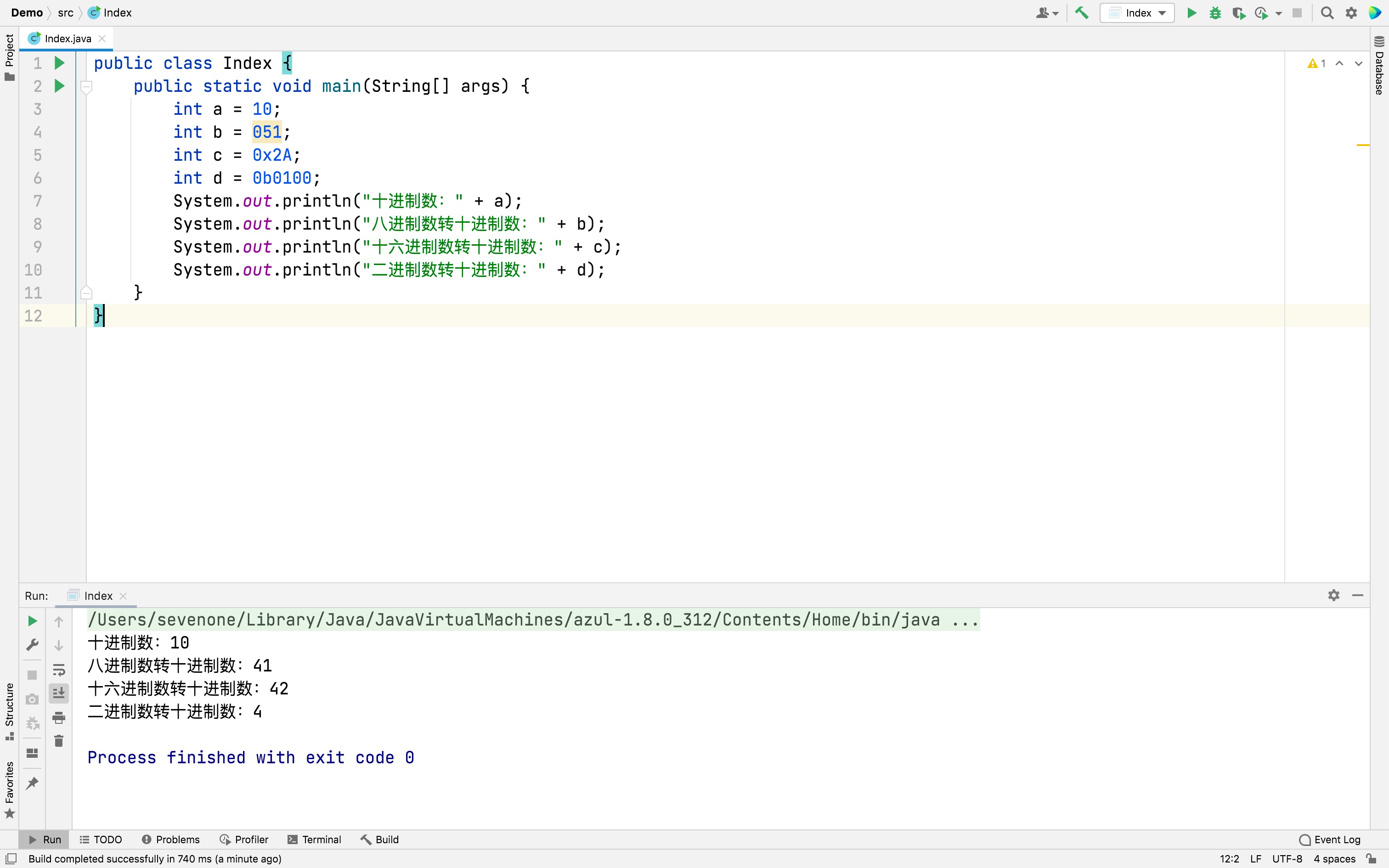Click the yellow warning stripe marker
This screenshot has width=1389, height=868.
coord(1363,145)
